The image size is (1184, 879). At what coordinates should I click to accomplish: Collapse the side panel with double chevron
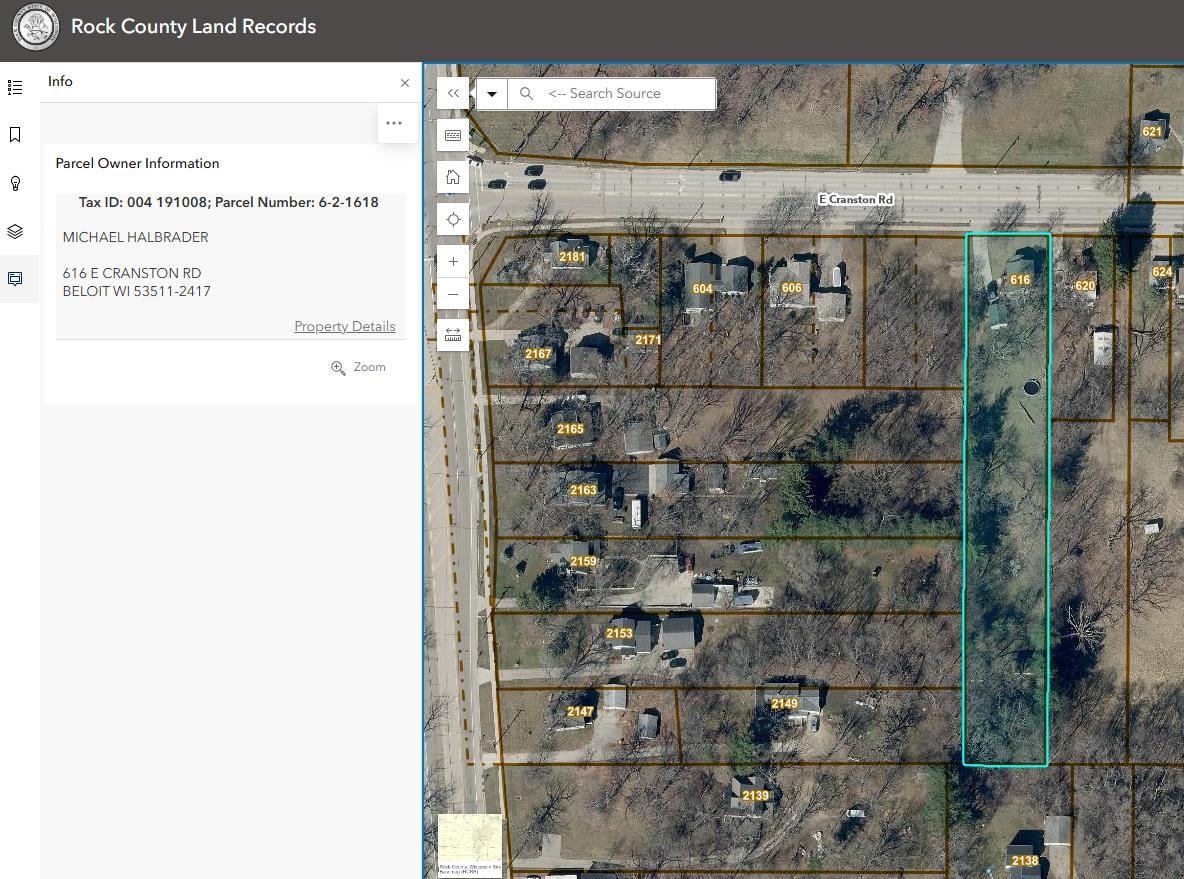(453, 94)
